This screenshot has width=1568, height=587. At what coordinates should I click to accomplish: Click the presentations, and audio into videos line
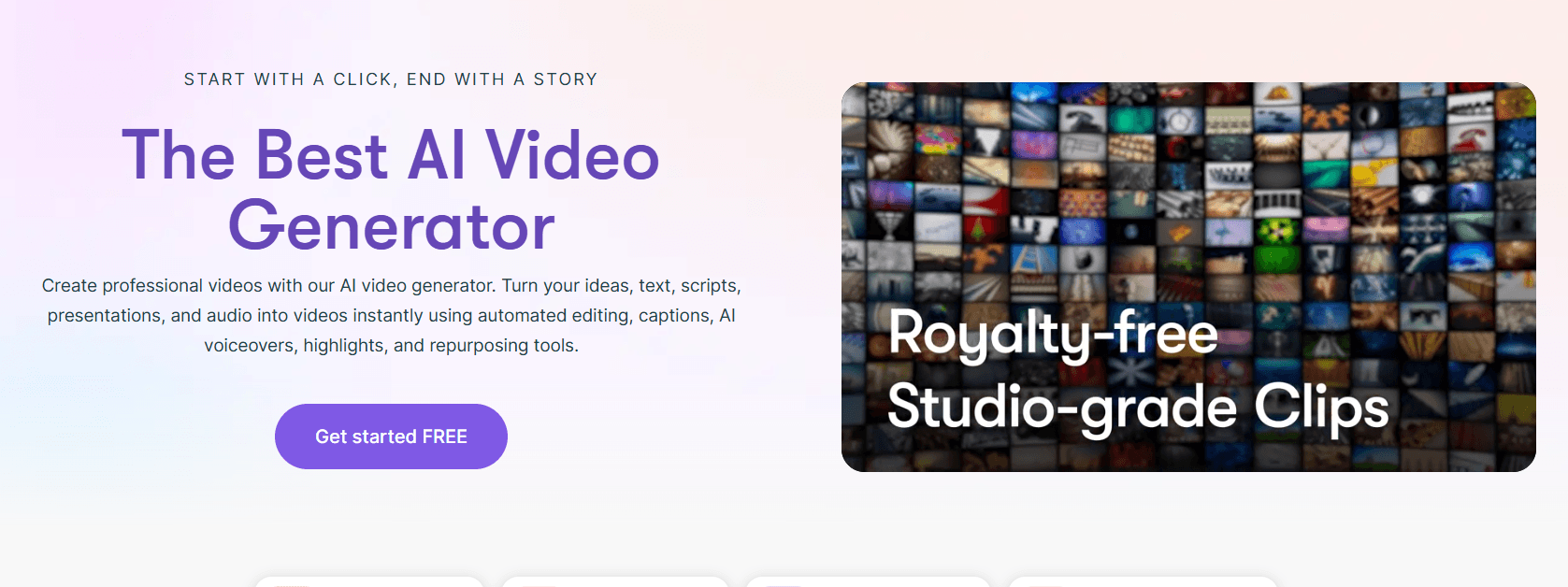pyautogui.click(x=391, y=315)
